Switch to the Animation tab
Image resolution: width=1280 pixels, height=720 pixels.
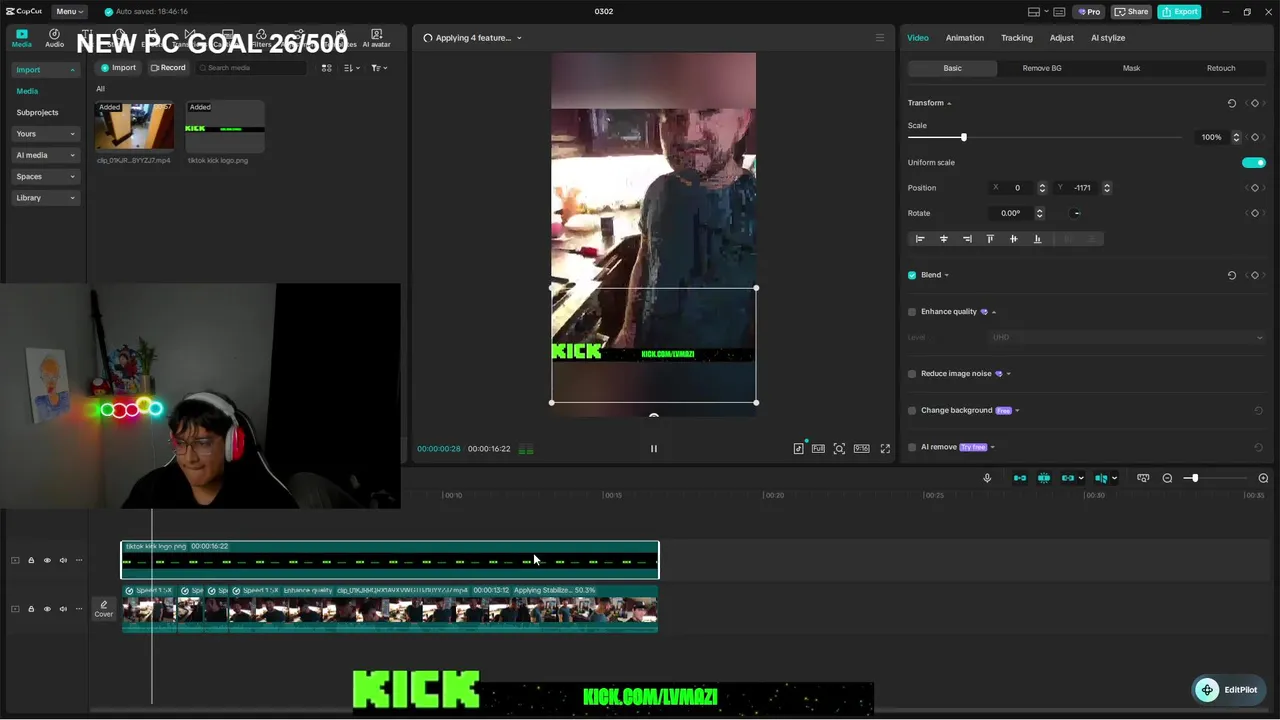point(965,38)
